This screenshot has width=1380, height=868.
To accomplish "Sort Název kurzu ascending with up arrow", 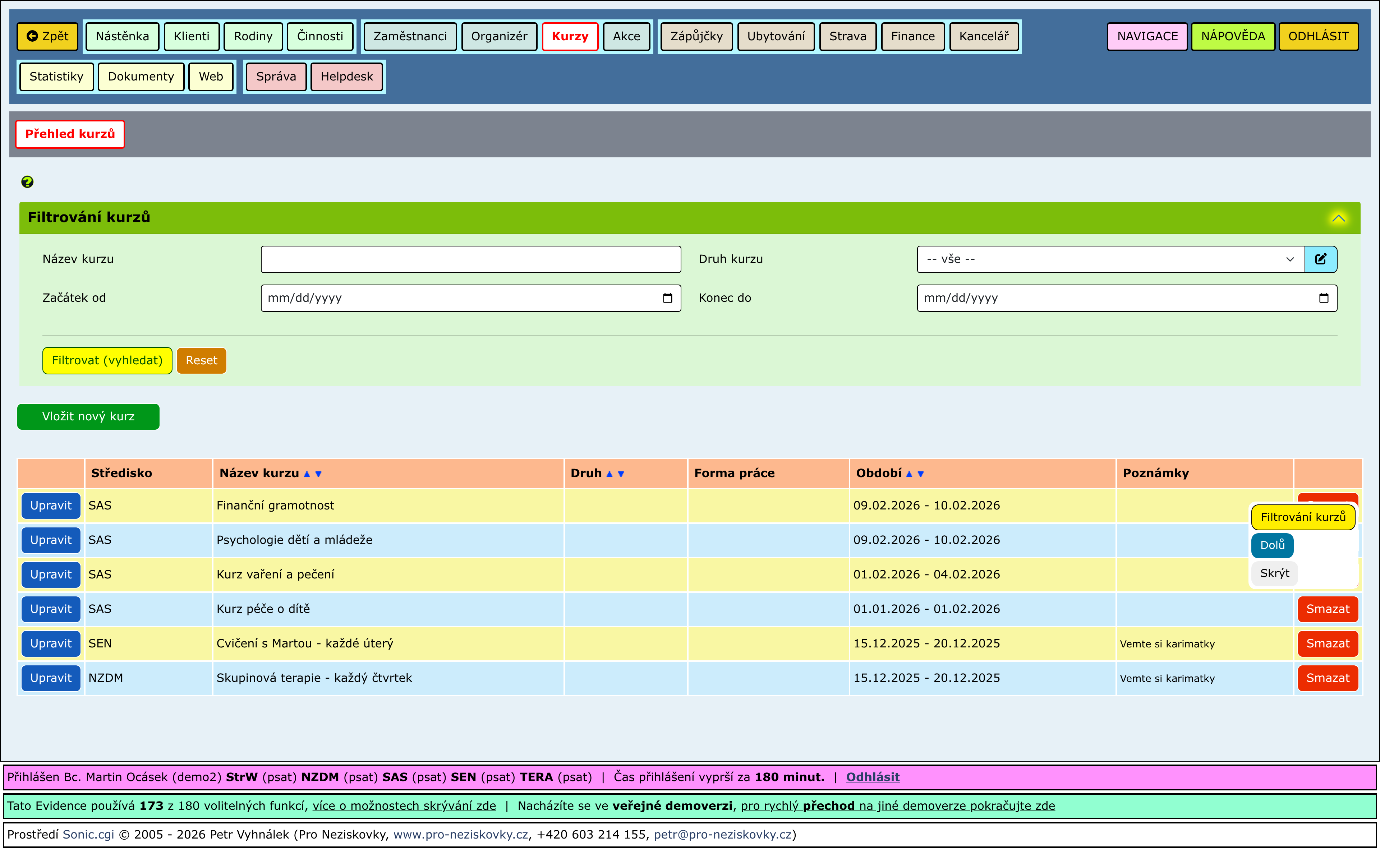I will tap(307, 474).
